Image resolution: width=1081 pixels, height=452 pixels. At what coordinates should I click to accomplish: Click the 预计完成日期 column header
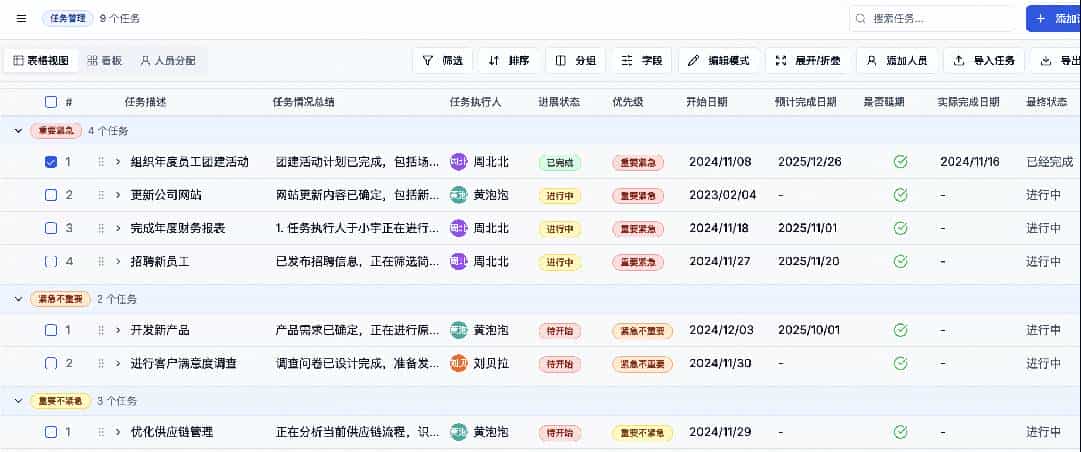point(806,102)
